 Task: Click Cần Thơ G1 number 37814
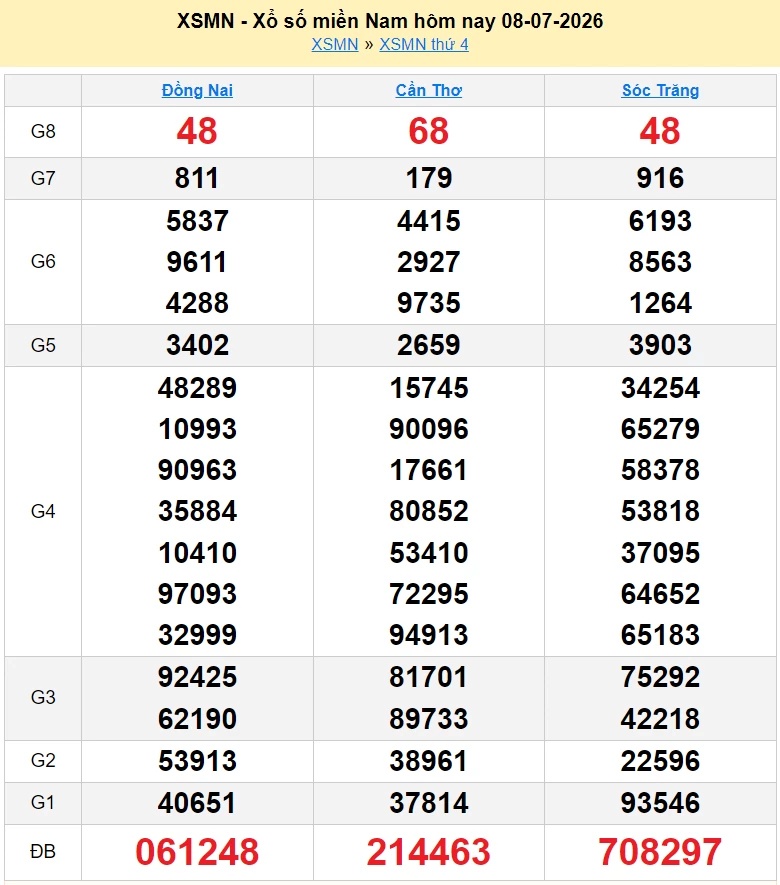tap(429, 803)
